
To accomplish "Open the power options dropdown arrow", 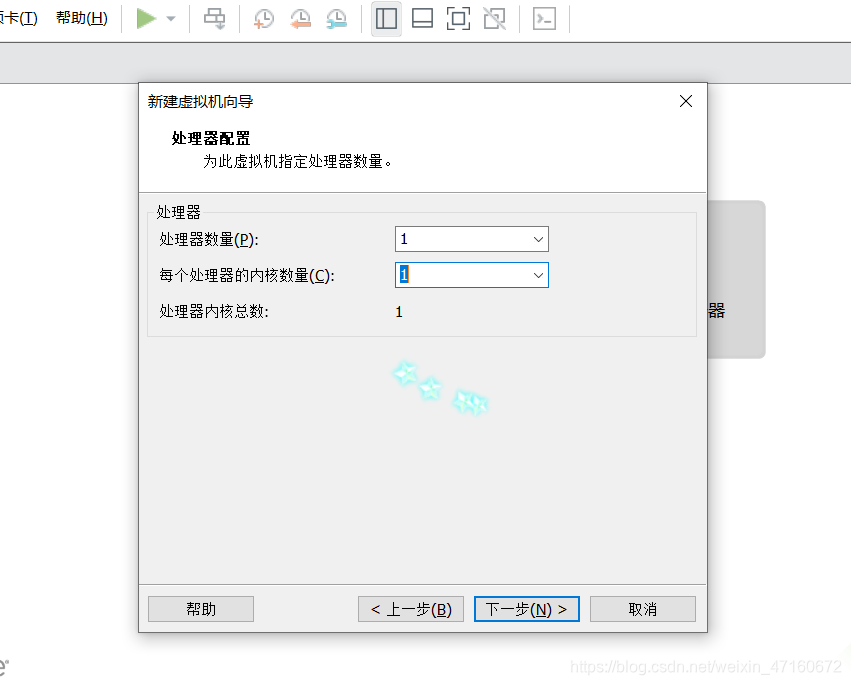I will tap(171, 19).
